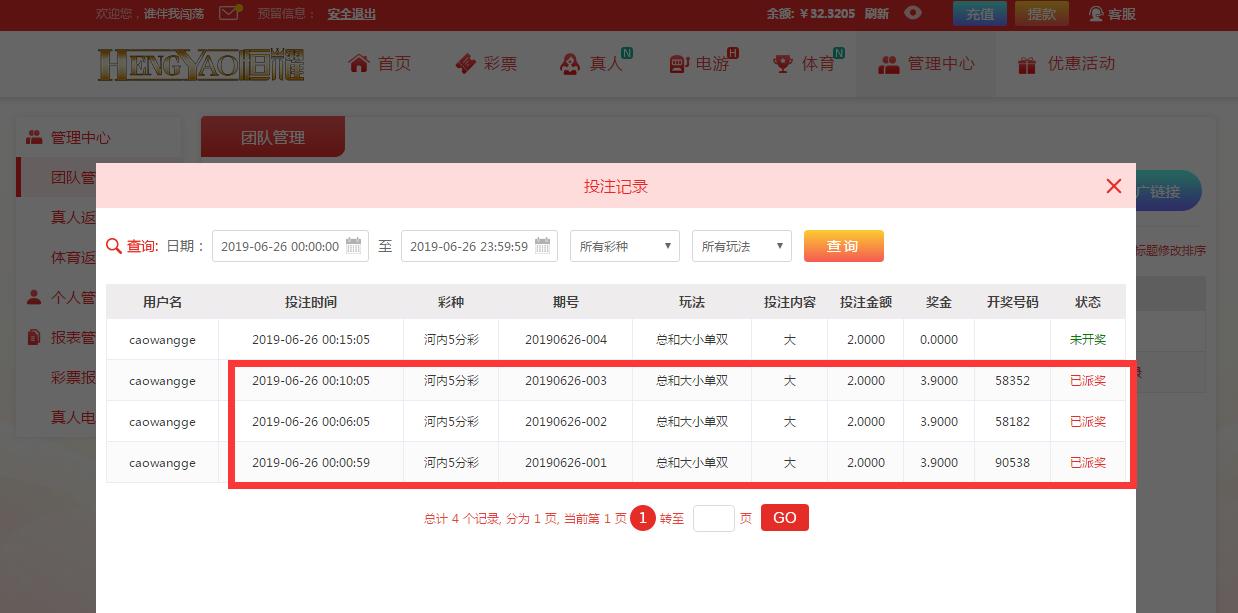Click the mail envelope icon in top bar
This screenshot has width=1238, height=613.
[229, 13]
